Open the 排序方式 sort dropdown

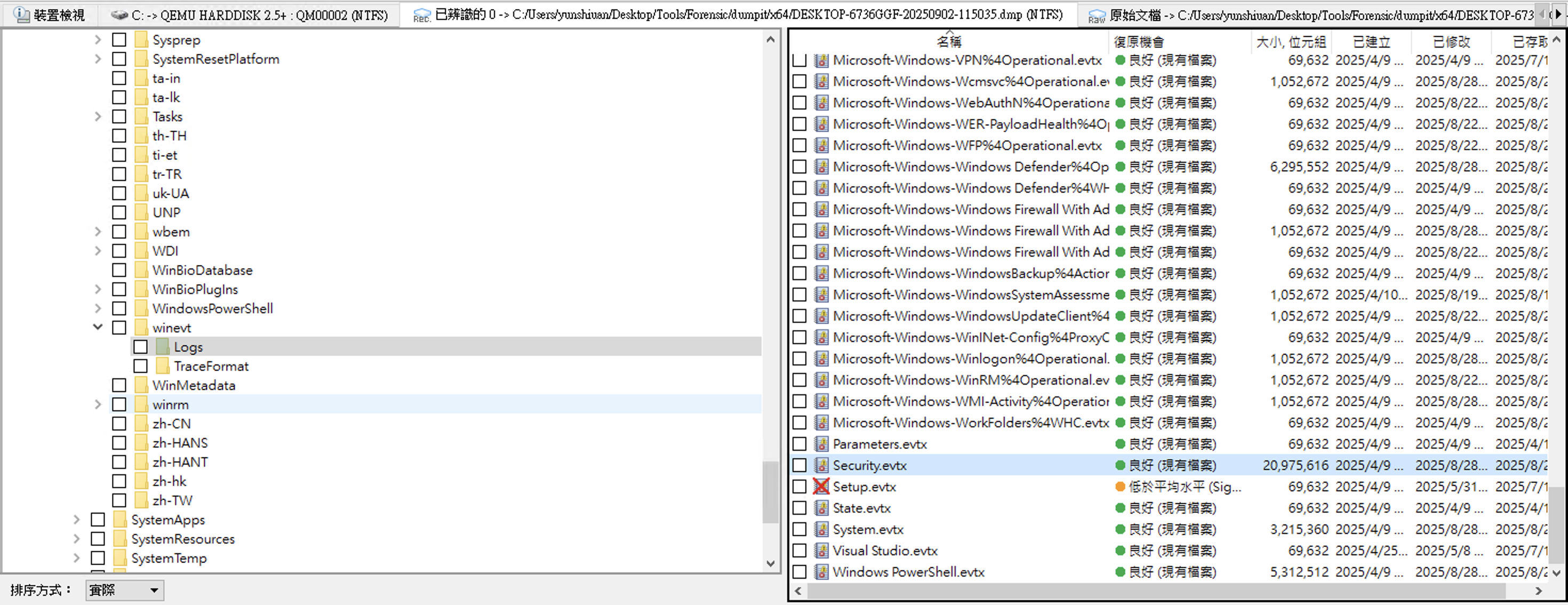tap(124, 590)
